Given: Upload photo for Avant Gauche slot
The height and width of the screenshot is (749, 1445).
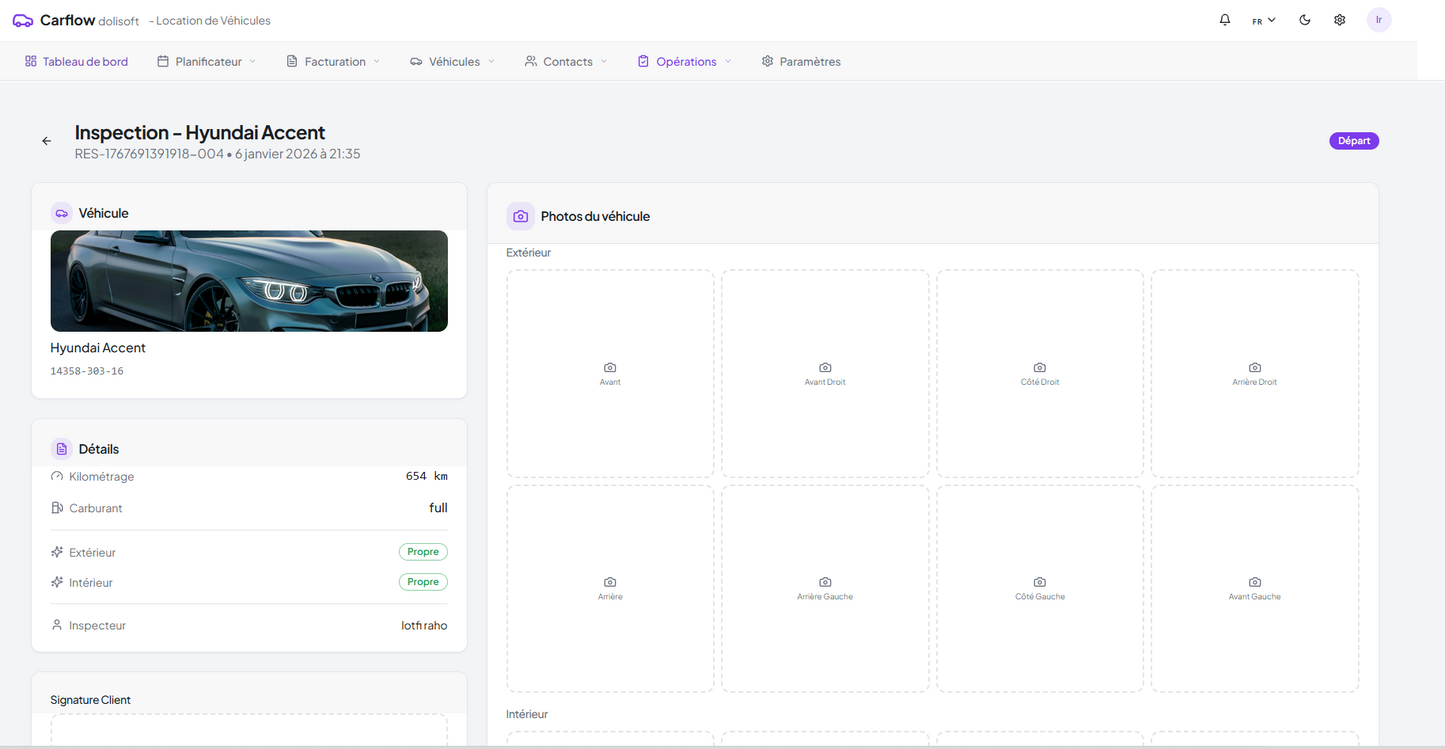Looking at the screenshot, I should click(x=1254, y=588).
